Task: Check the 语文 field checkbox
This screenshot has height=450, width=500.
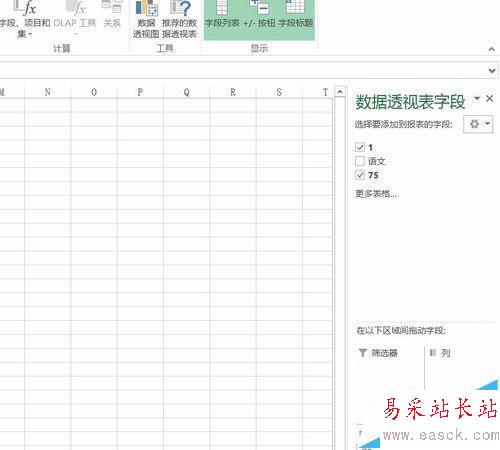Action: tap(360, 161)
